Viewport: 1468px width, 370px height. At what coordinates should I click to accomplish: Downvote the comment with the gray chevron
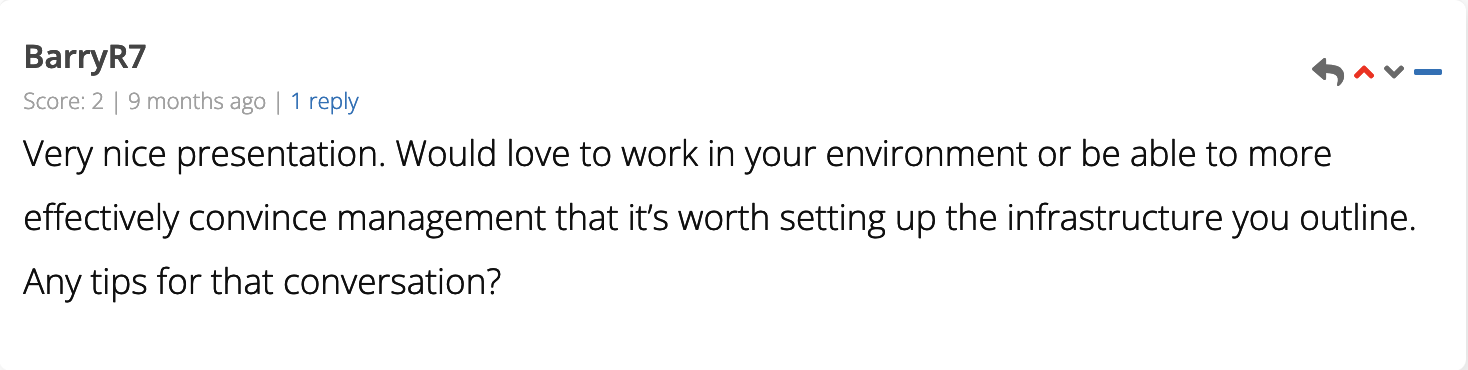click(x=1394, y=72)
